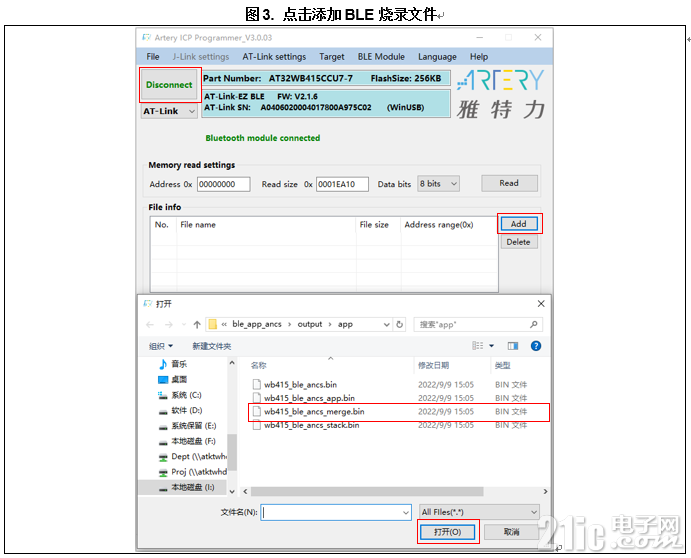Expand the file name history dropdown
This screenshot has width=691, height=558.
pyautogui.click(x=406, y=512)
